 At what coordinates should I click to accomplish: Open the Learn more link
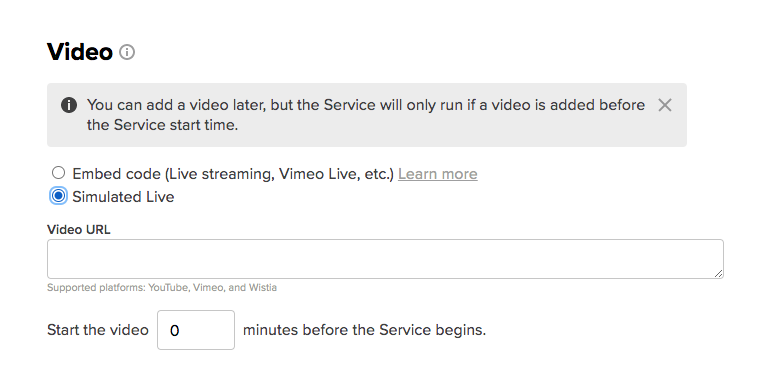coord(438,174)
